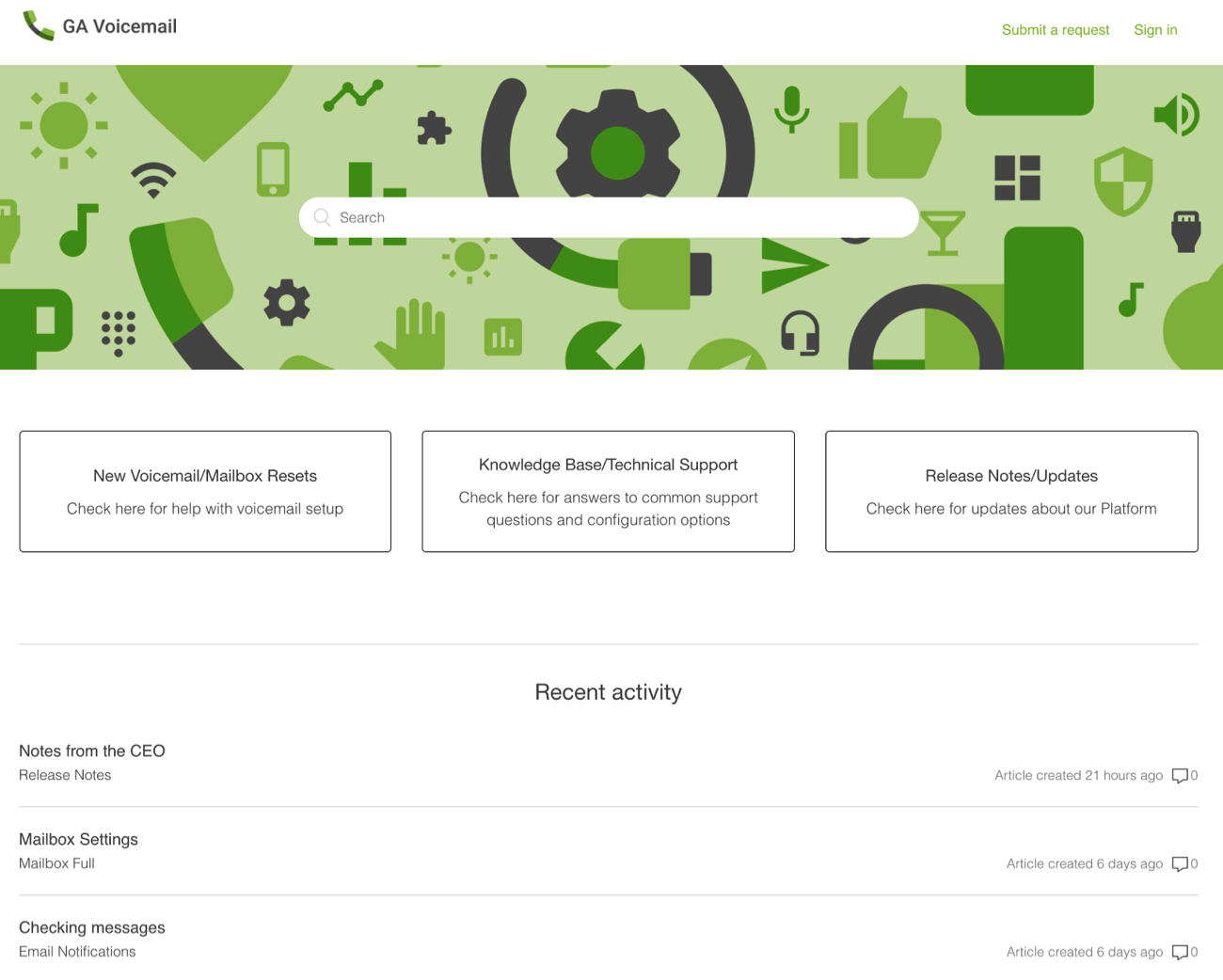The width and height of the screenshot is (1223, 980).
Task: Click 'Check here for updates about our Platform' text
Action: [1011, 509]
